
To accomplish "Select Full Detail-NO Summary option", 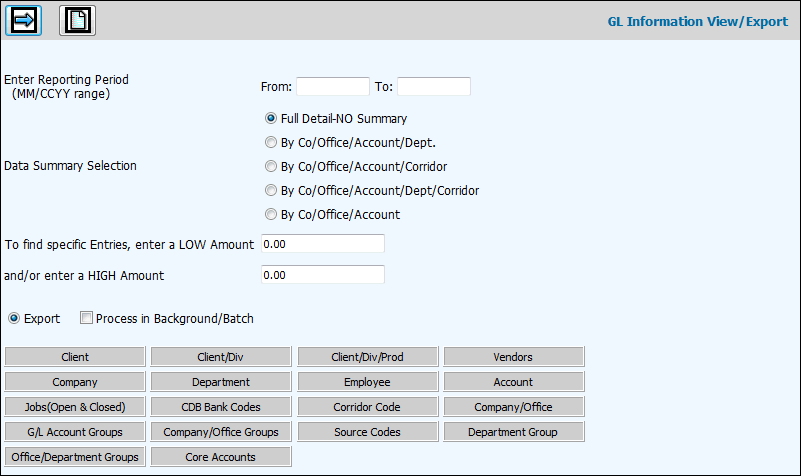I will click(271, 118).
